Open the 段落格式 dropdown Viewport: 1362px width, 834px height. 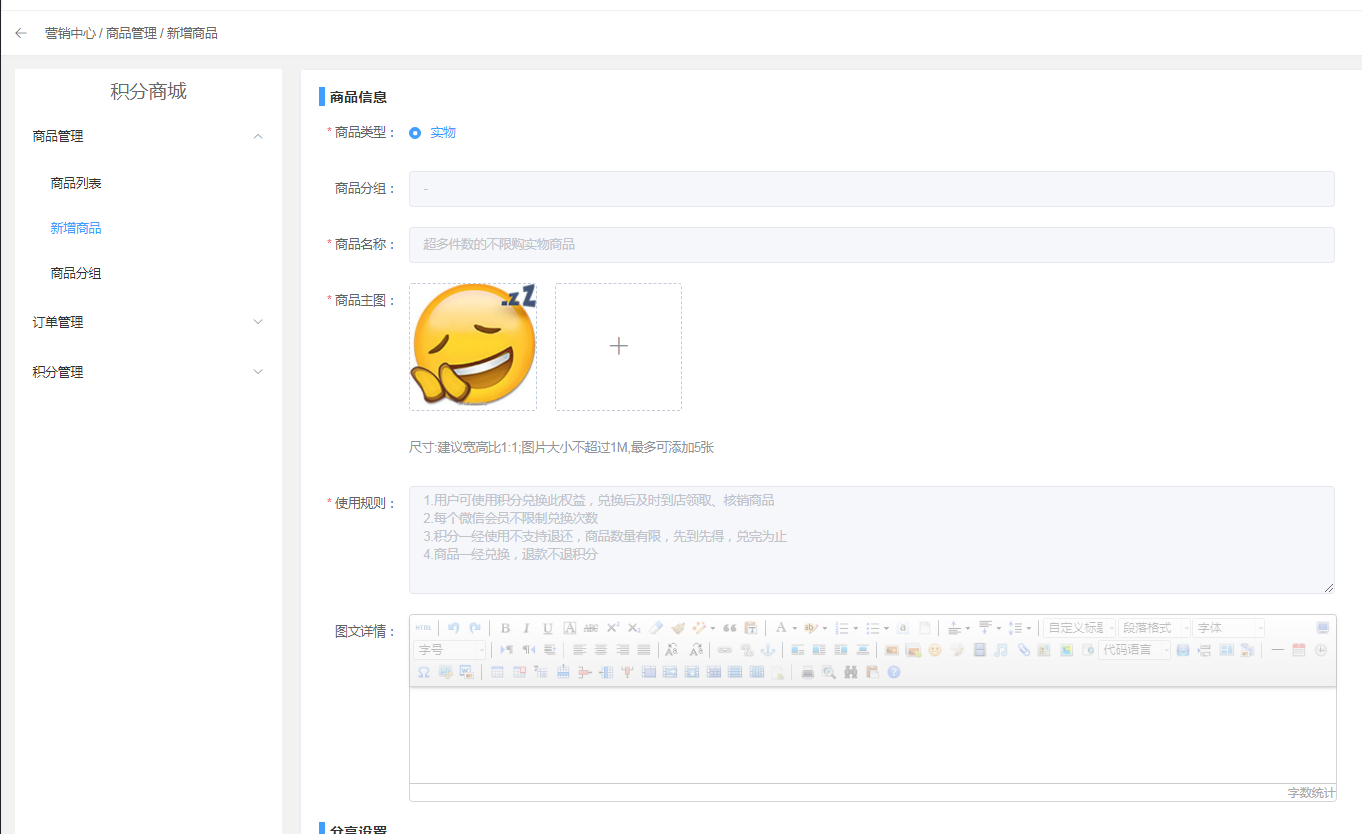1154,628
